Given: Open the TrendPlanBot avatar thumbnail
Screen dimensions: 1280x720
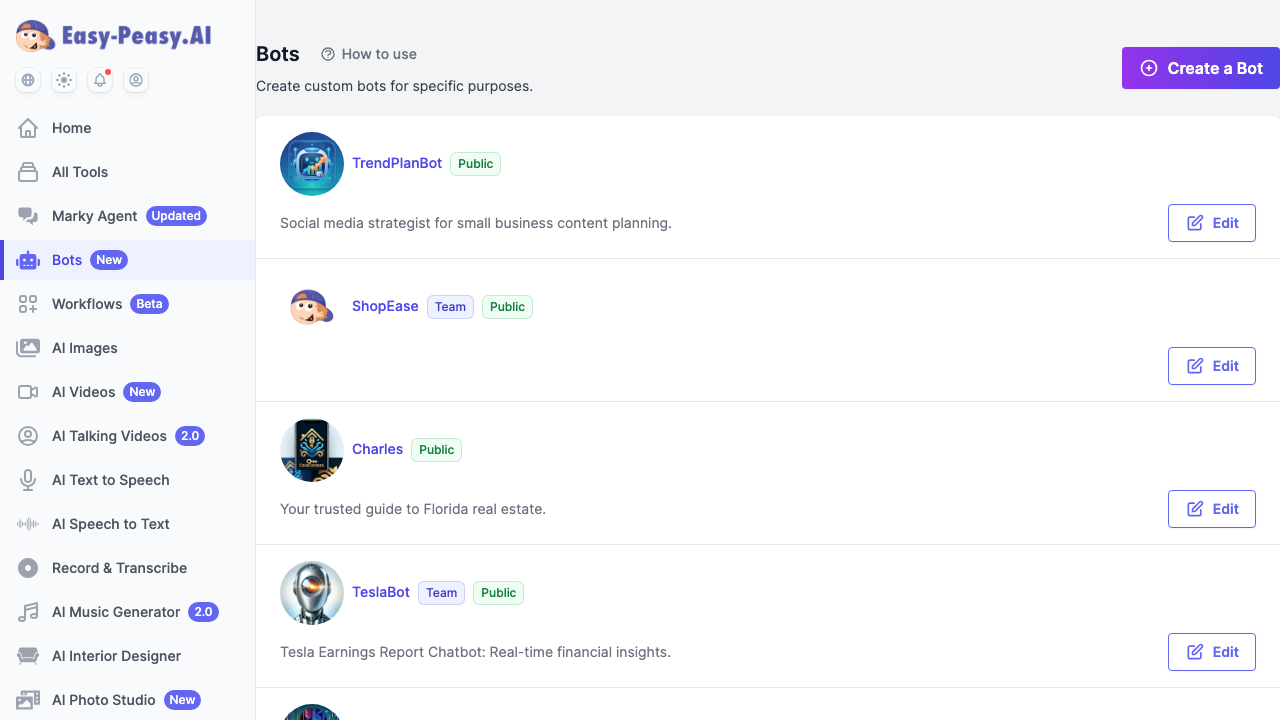Looking at the screenshot, I should 311,163.
